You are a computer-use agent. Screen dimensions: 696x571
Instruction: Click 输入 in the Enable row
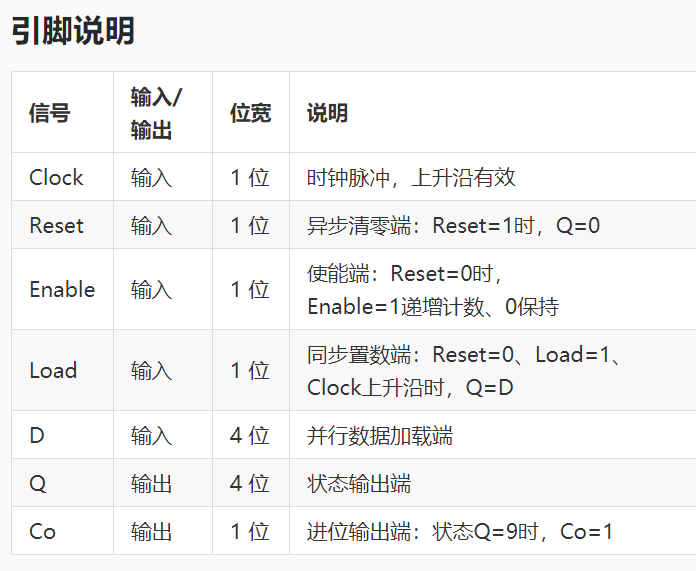point(151,289)
